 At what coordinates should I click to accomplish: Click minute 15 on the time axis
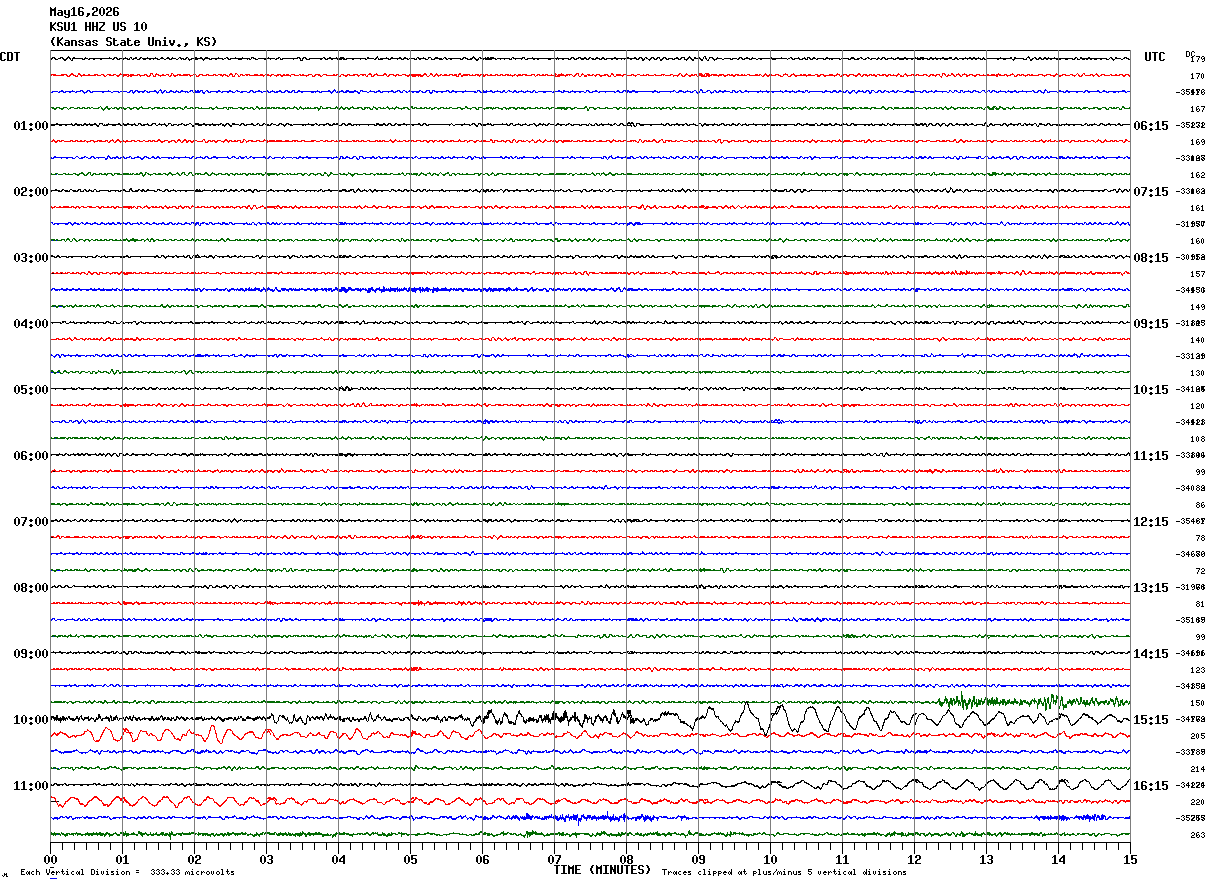[1129, 859]
